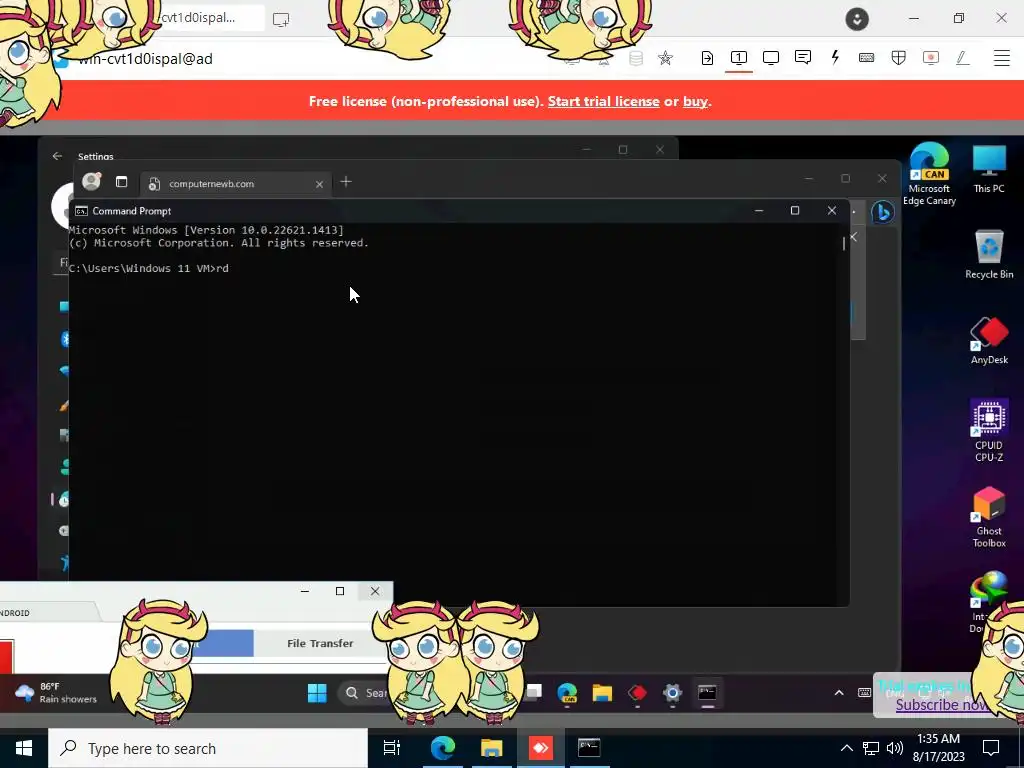Open remote Windows 11 Start button
Viewport: 1024px width, 768px height.
(317, 692)
